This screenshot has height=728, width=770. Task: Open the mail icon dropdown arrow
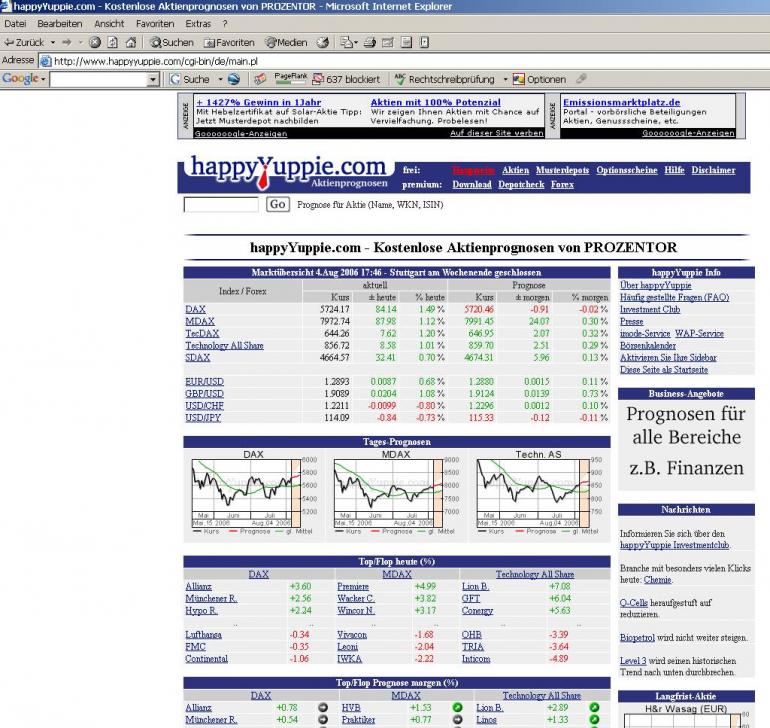(356, 43)
